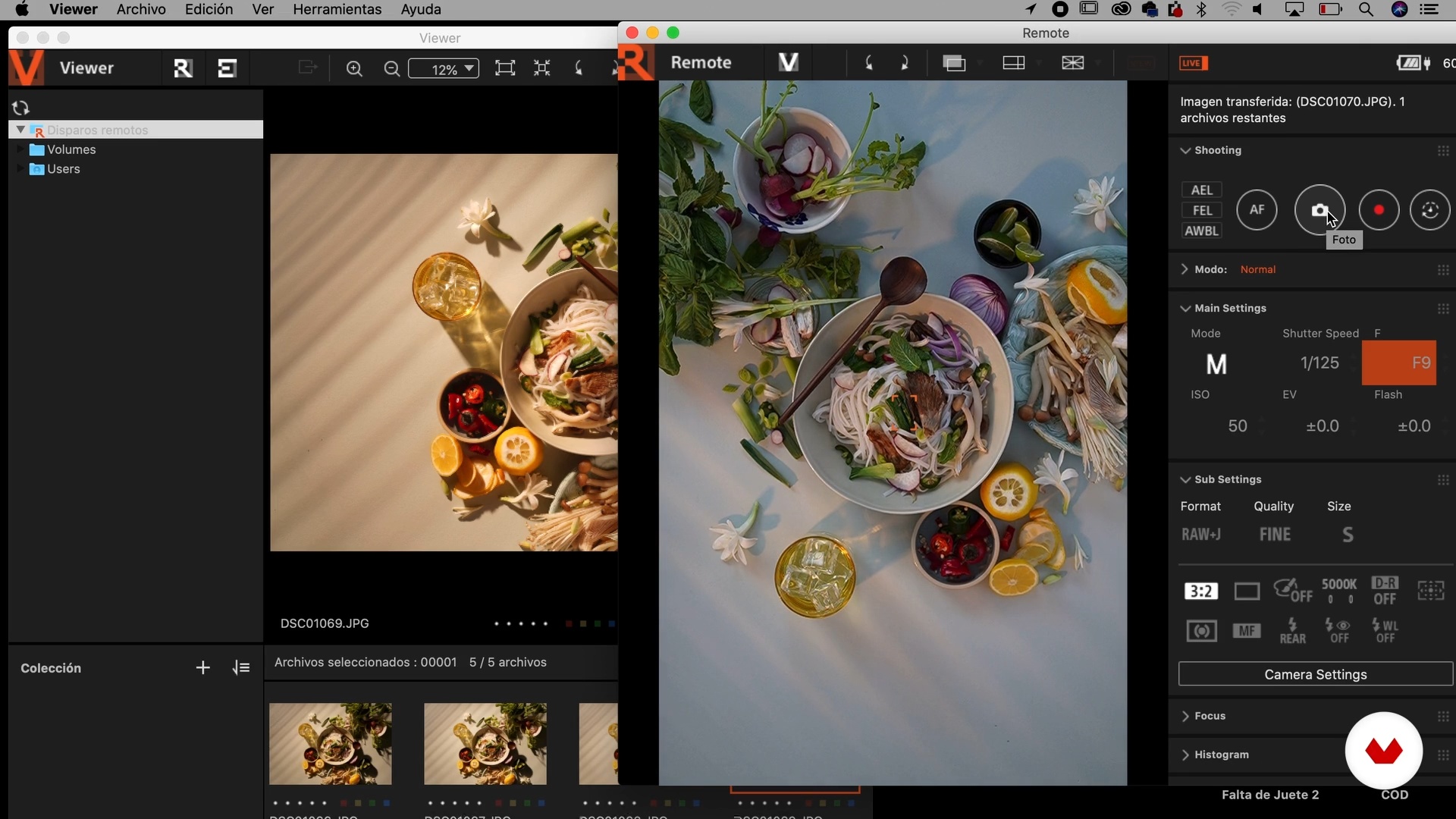Select the 1/125 shutter speed value
Viewport: 1456px width, 819px height.
click(1319, 363)
